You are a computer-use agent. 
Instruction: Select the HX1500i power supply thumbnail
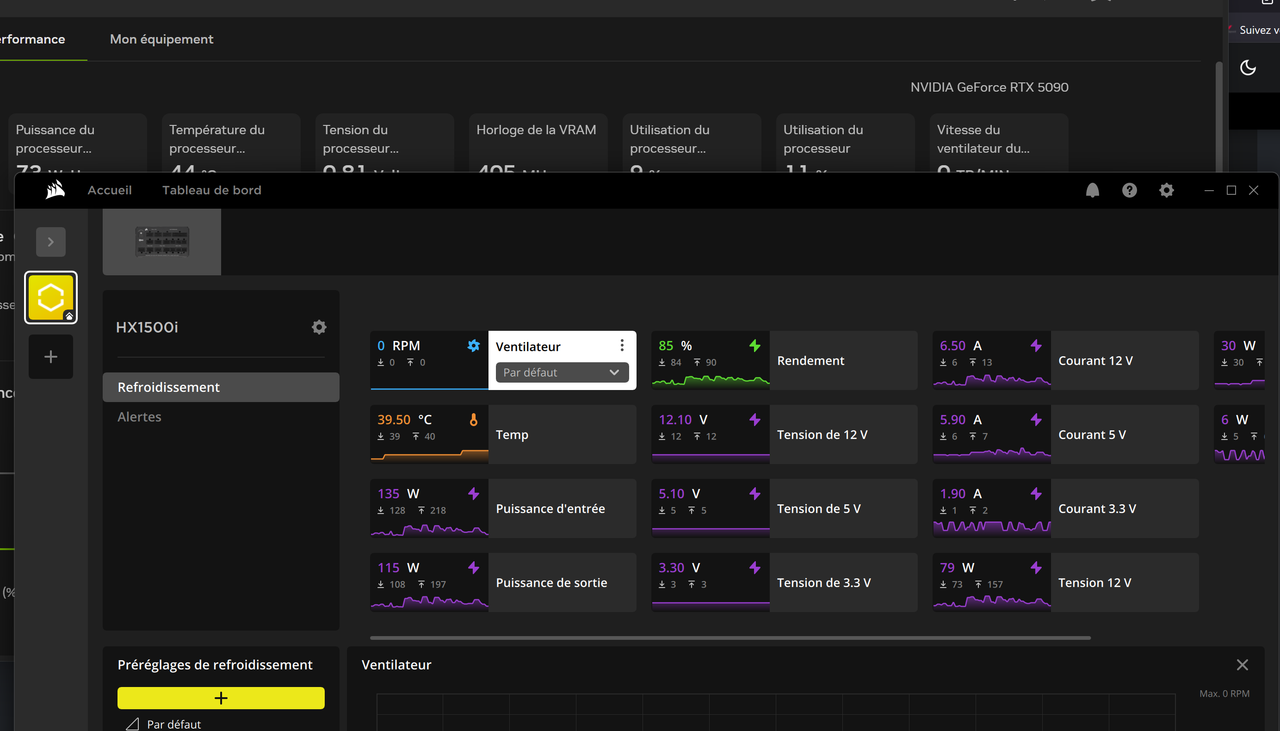tap(162, 242)
